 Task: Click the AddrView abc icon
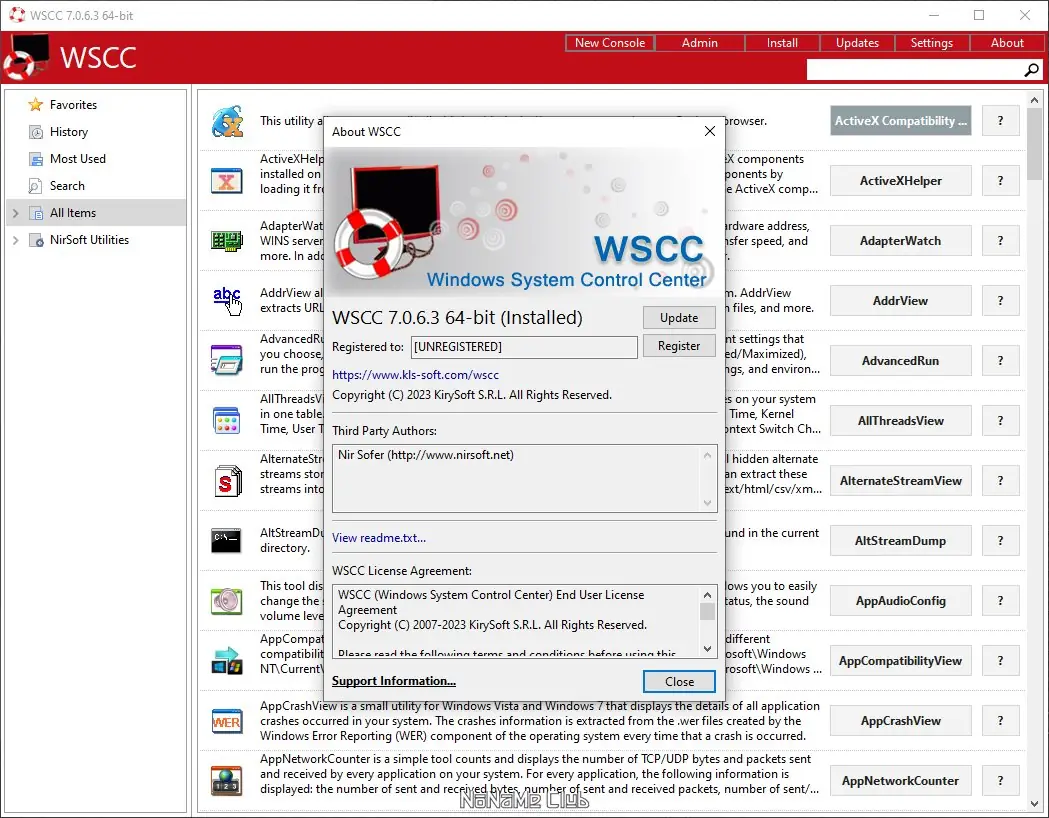point(227,301)
